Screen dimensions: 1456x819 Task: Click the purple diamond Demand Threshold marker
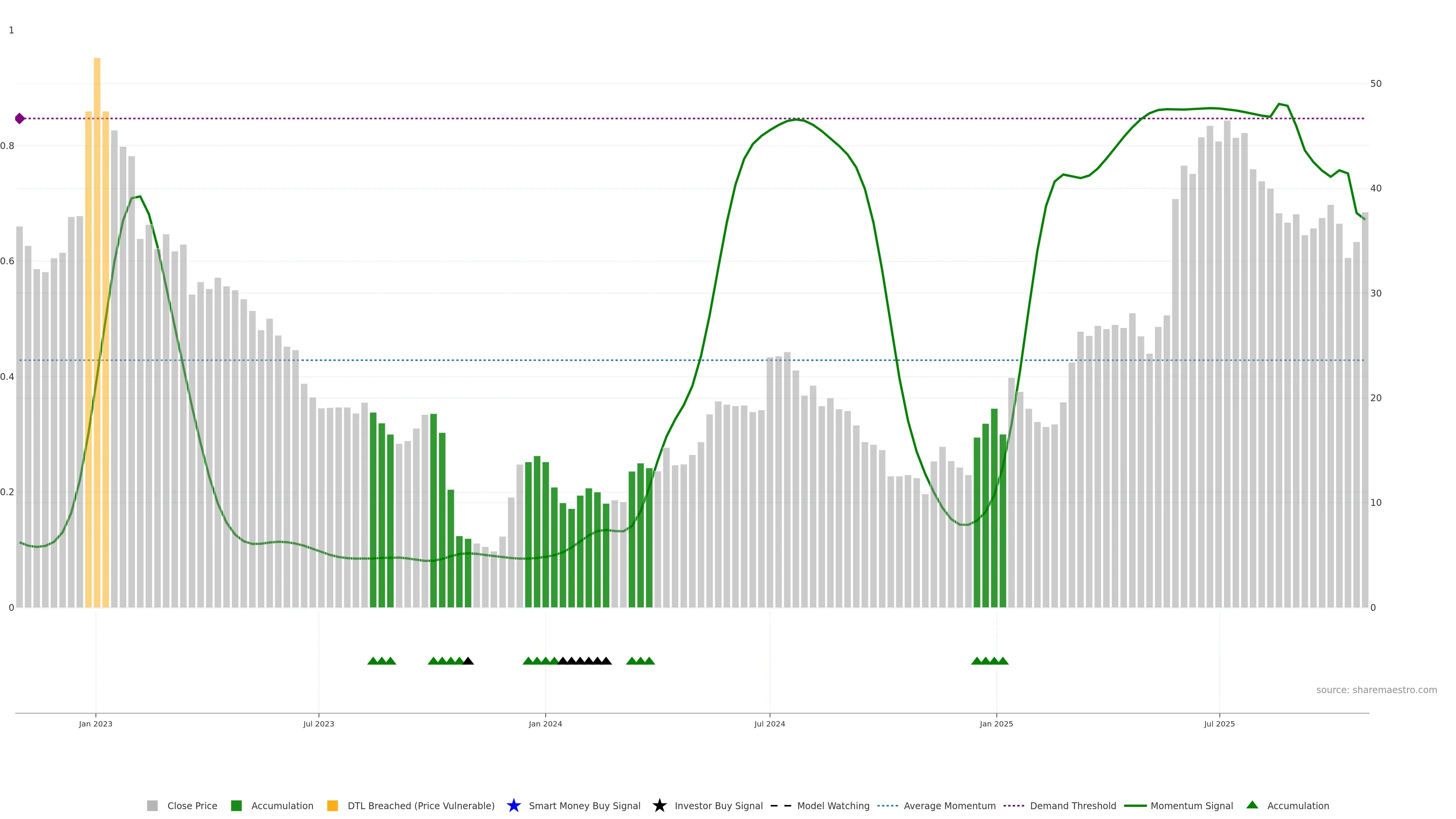20,118
